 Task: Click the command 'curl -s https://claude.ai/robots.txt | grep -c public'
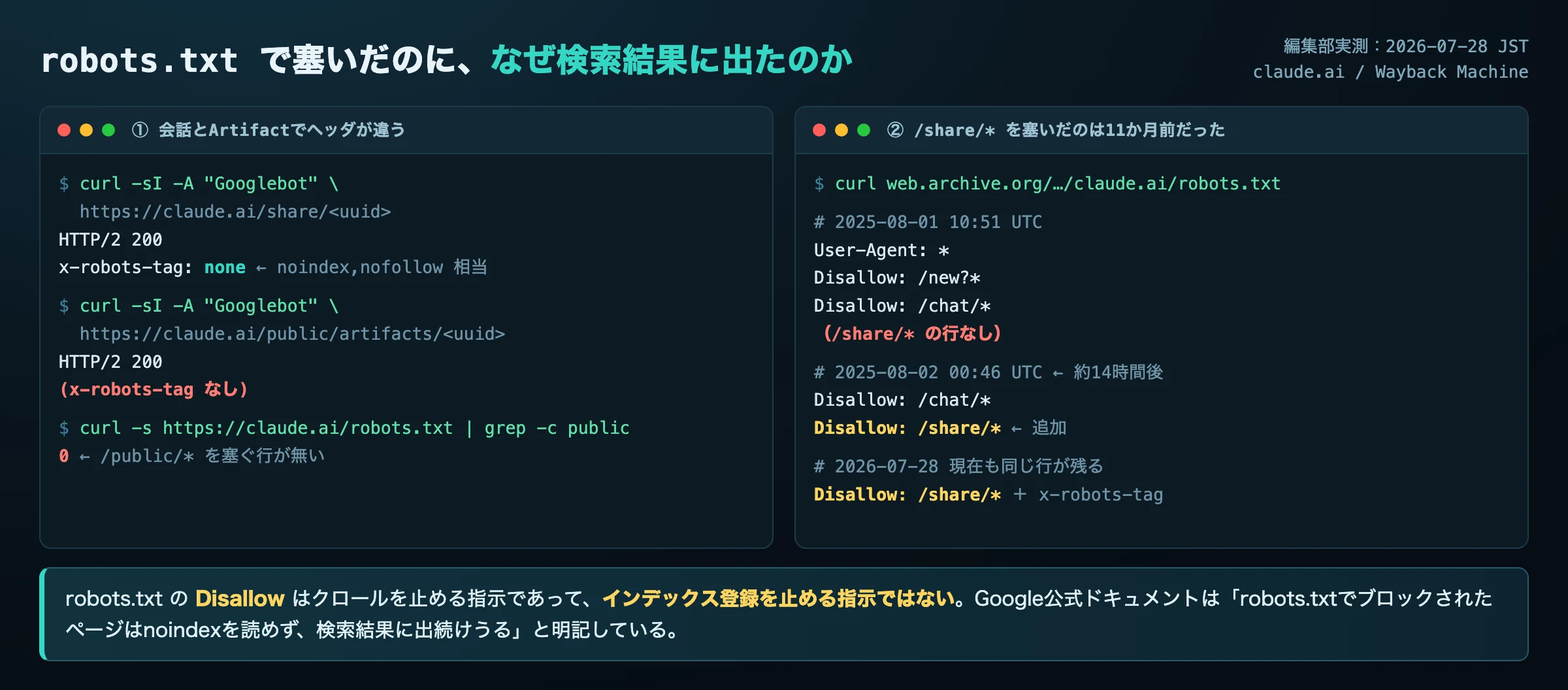pyautogui.click(x=355, y=428)
